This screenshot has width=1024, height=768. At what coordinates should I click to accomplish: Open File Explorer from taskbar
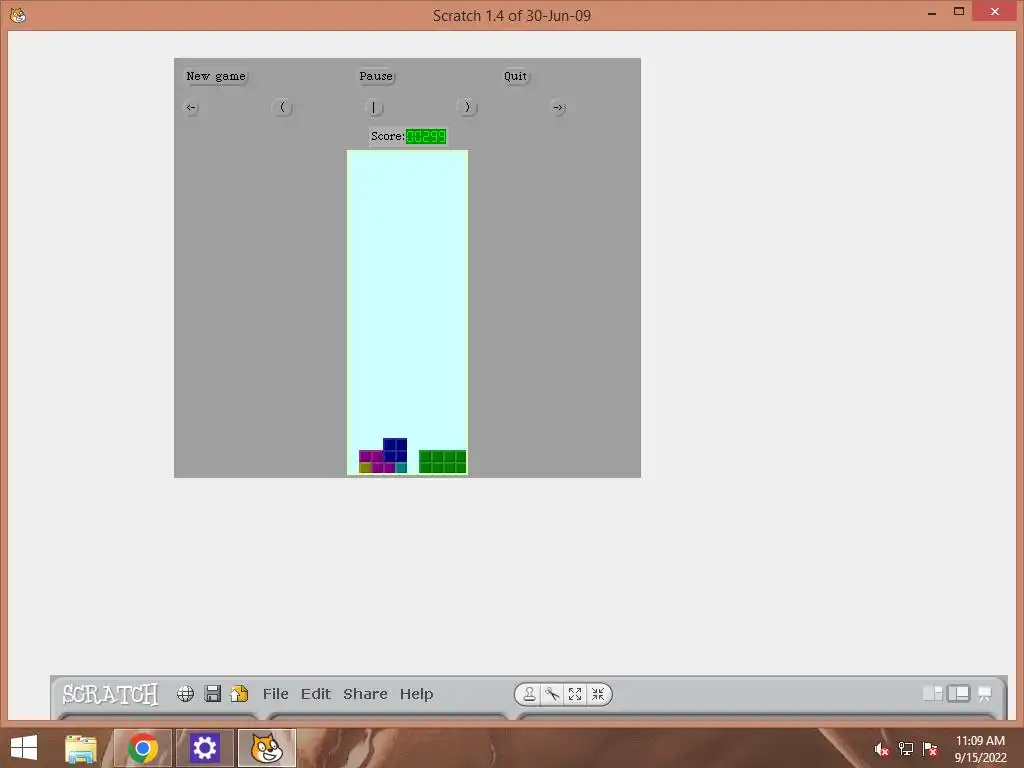(x=81, y=748)
